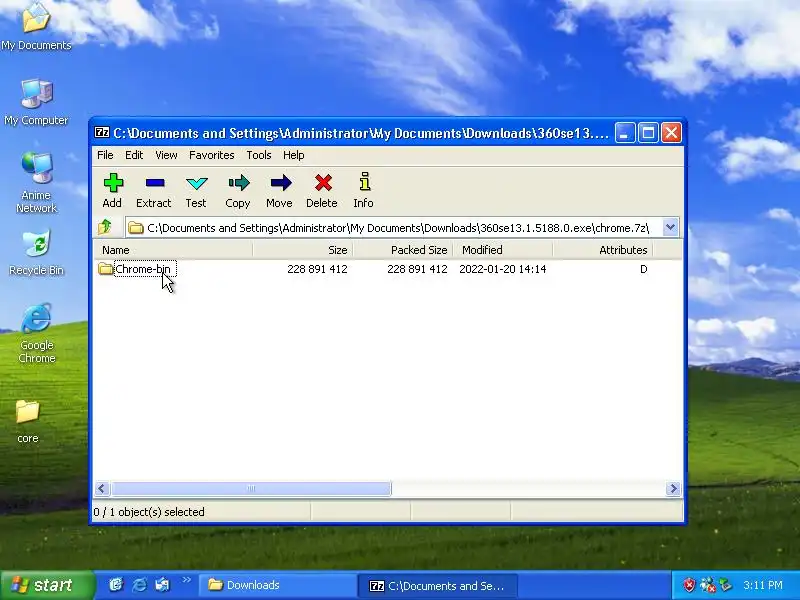Image resolution: width=800 pixels, height=600 pixels.
Task: Click the 7-Zip taskbar button
Action: [438, 585]
